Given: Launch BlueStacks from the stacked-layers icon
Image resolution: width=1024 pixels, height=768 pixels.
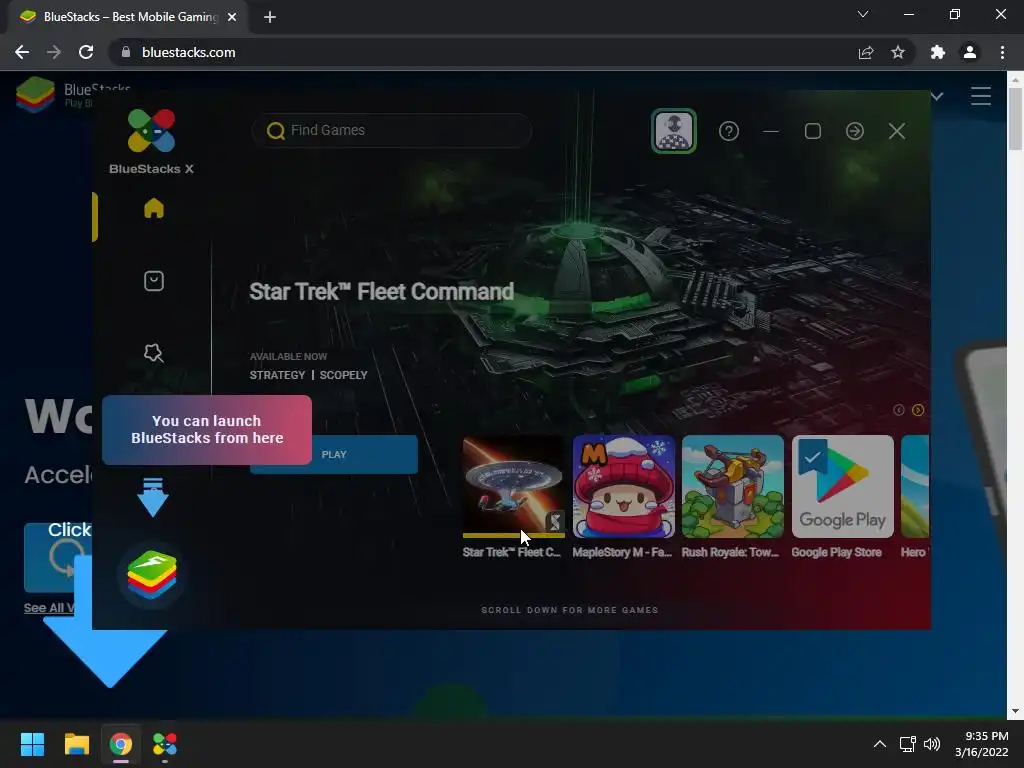Looking at the screenshot, I should pyautogui.click(x=152, y=575).
